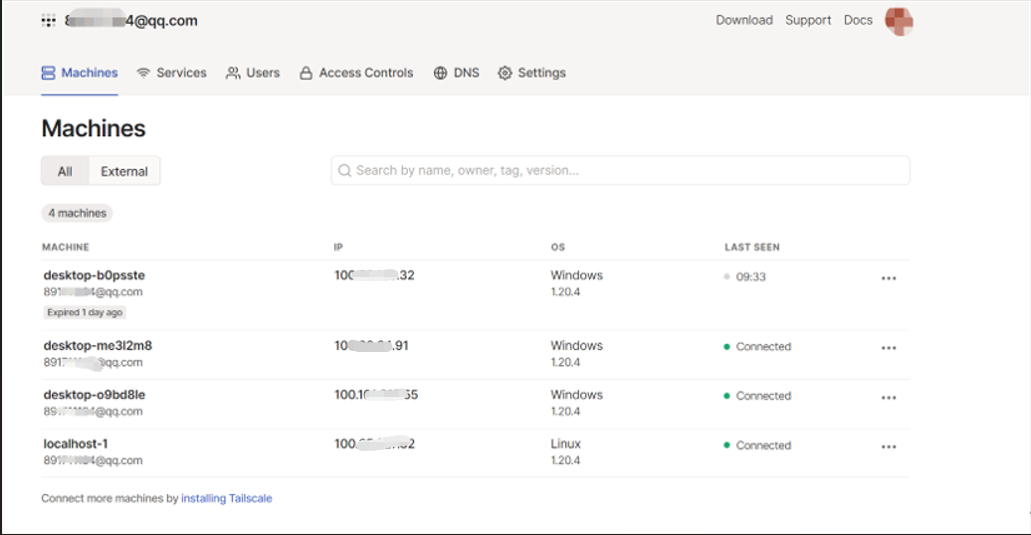Click the Download link
The image size is (1031, 535).
coord(744,20)
